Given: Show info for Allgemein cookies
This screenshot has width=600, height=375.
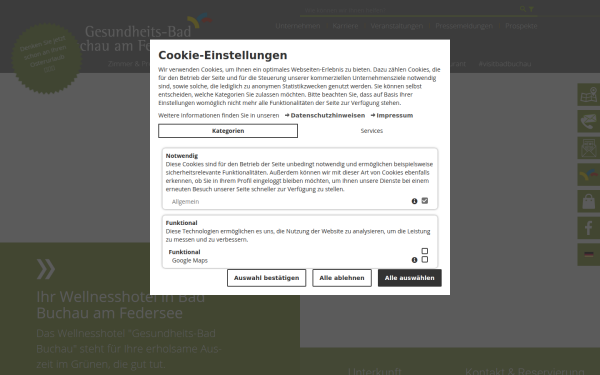Looking at the screenshot, I should 414,201.
